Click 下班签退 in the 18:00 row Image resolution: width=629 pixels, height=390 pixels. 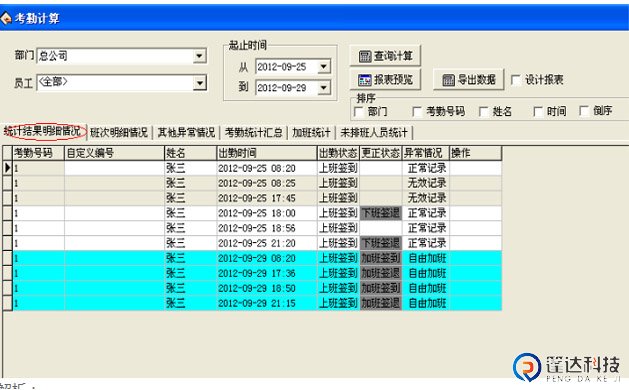click(x=381, y=213)
